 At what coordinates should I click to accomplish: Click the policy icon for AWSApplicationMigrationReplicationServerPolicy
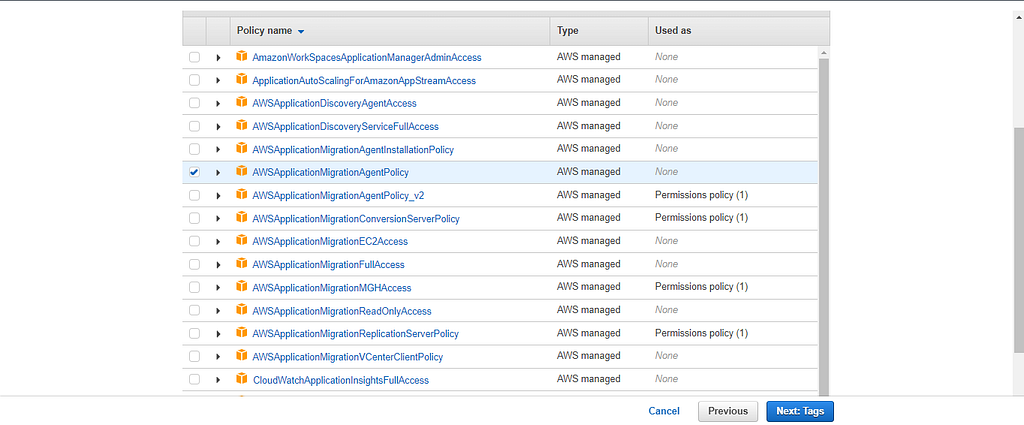click(x=242, y=333)
